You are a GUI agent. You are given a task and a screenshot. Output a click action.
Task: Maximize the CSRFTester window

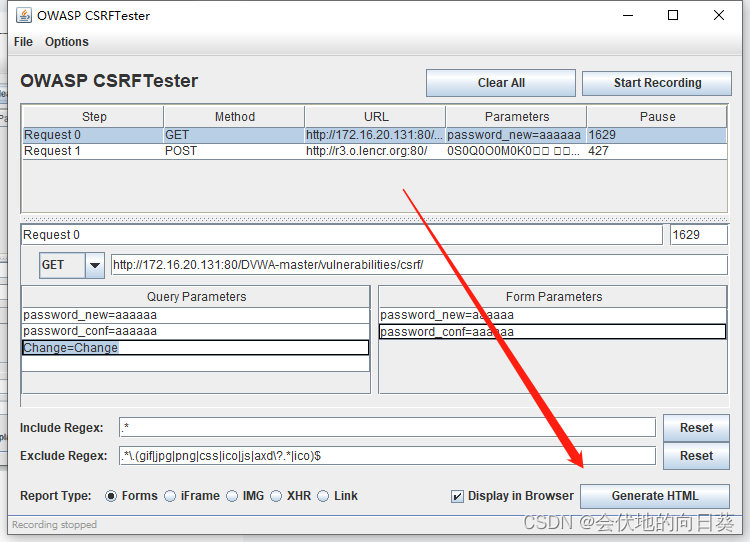(x=673, y=15)
